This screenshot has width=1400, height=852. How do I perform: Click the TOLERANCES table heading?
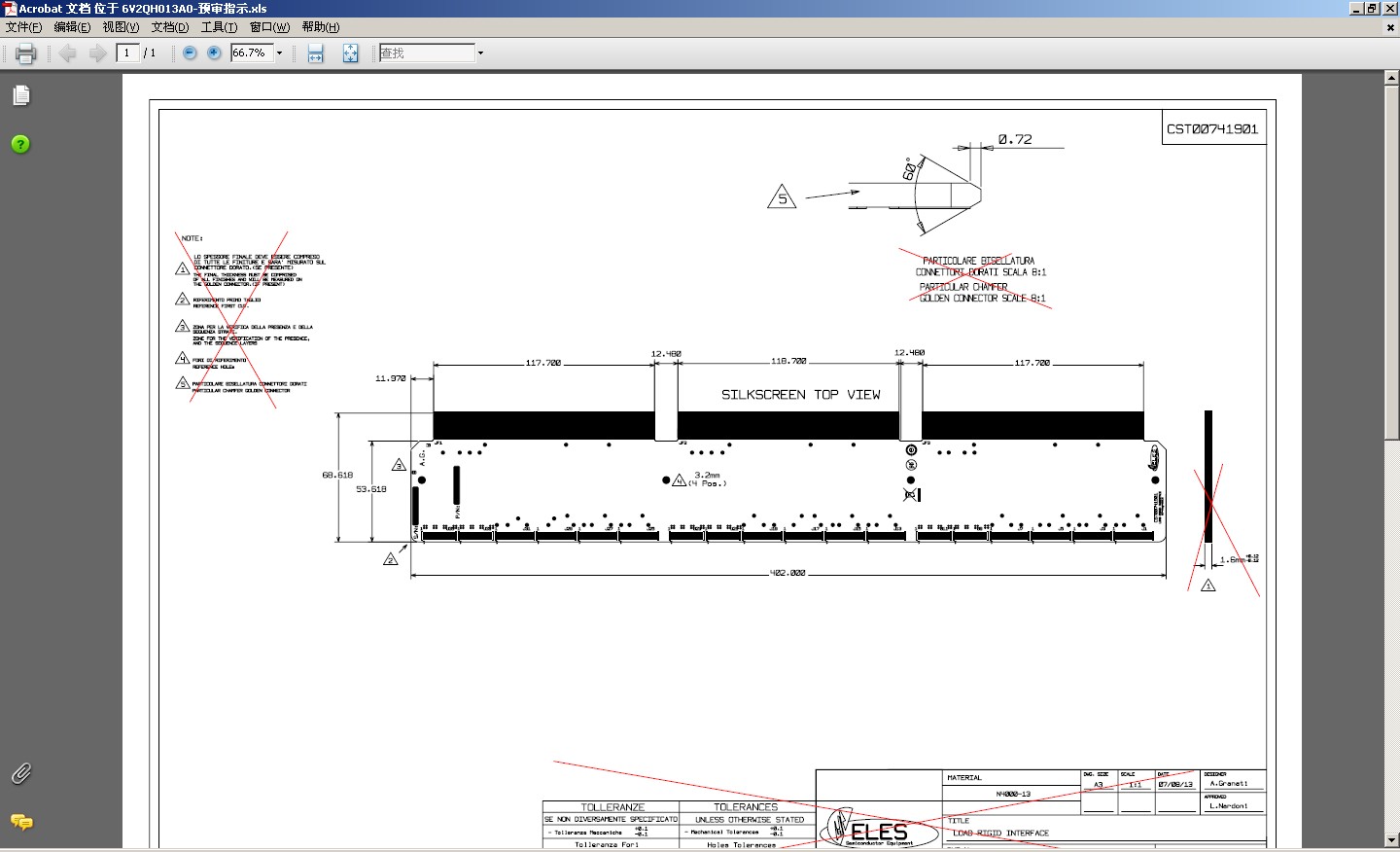pyautogui.click(x=746, y=807)
